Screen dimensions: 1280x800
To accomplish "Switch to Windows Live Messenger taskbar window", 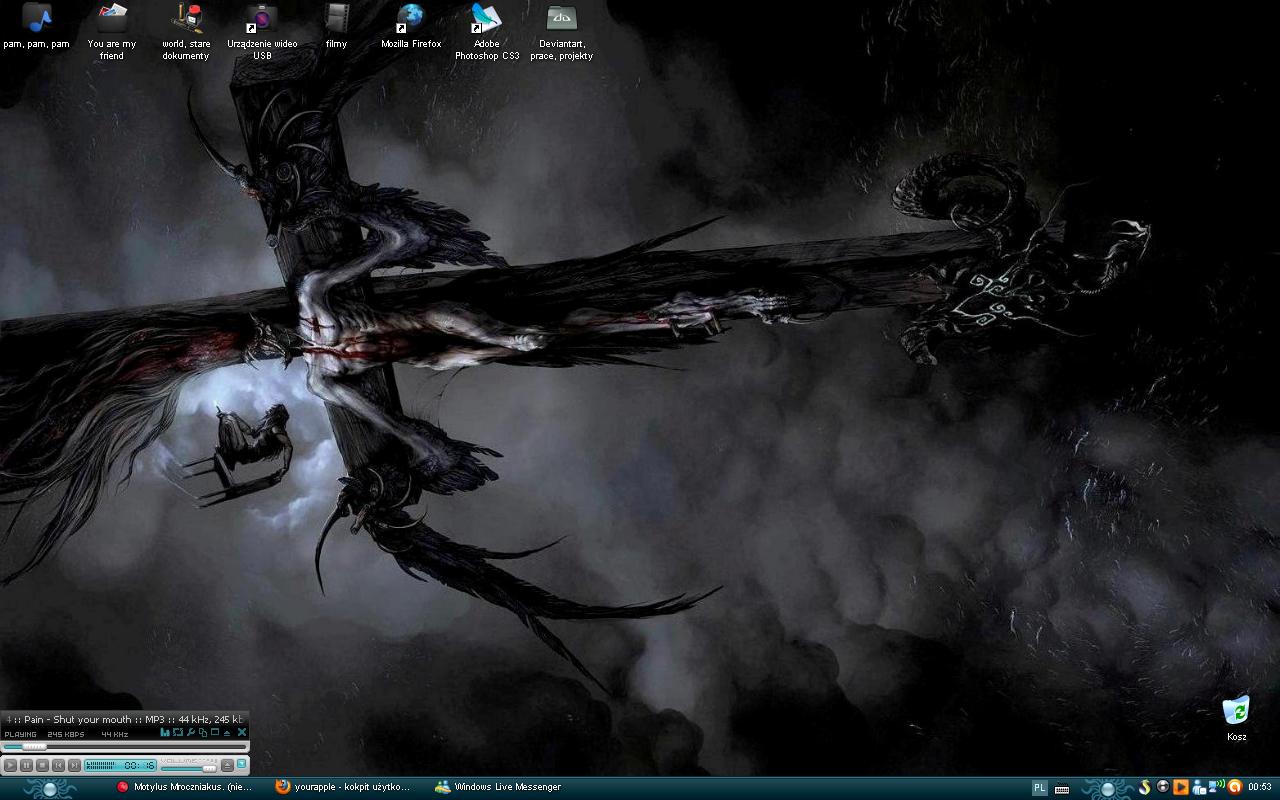I will (x=498, y=787).
